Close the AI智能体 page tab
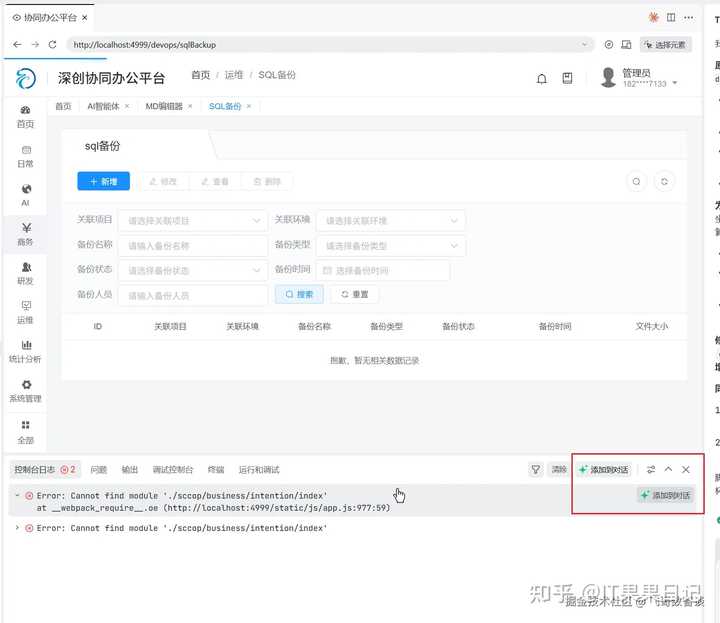The image size is (720, 623). point(127,107)
